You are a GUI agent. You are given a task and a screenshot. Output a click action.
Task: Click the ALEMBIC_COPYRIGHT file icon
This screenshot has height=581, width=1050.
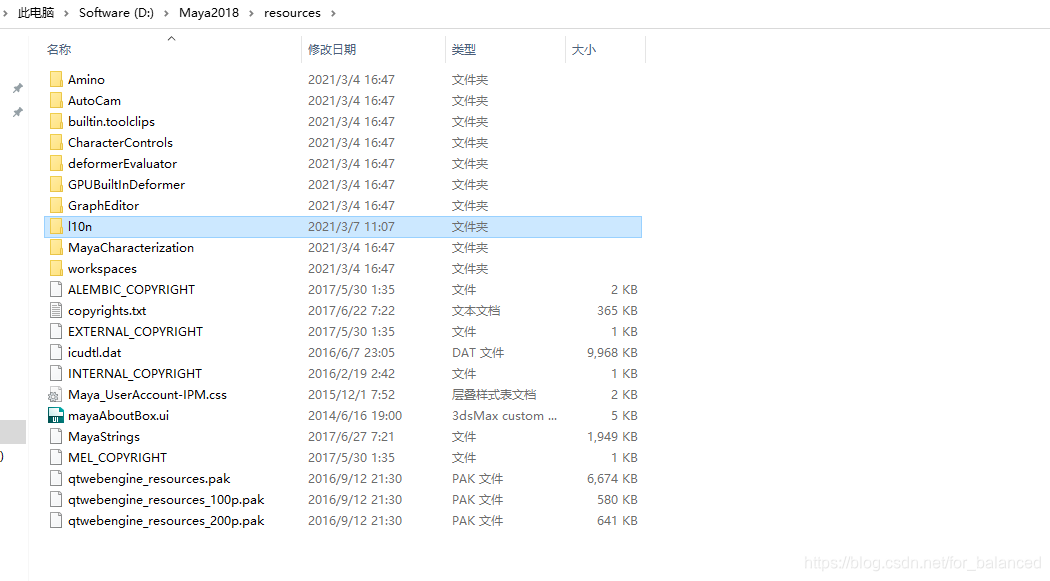pyautogui.click(x=56, y=290)
